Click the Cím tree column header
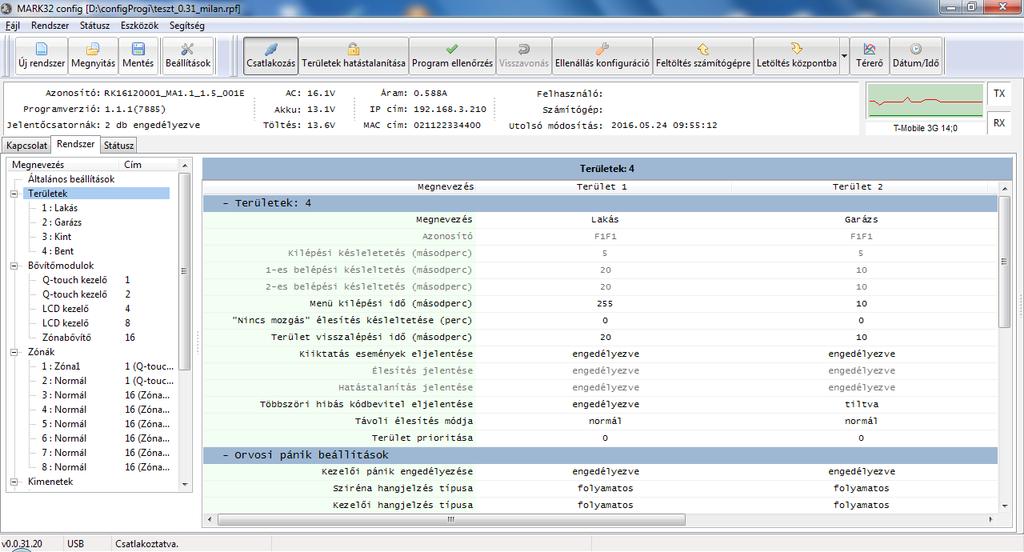The image size is (1024, 552). 133,165
